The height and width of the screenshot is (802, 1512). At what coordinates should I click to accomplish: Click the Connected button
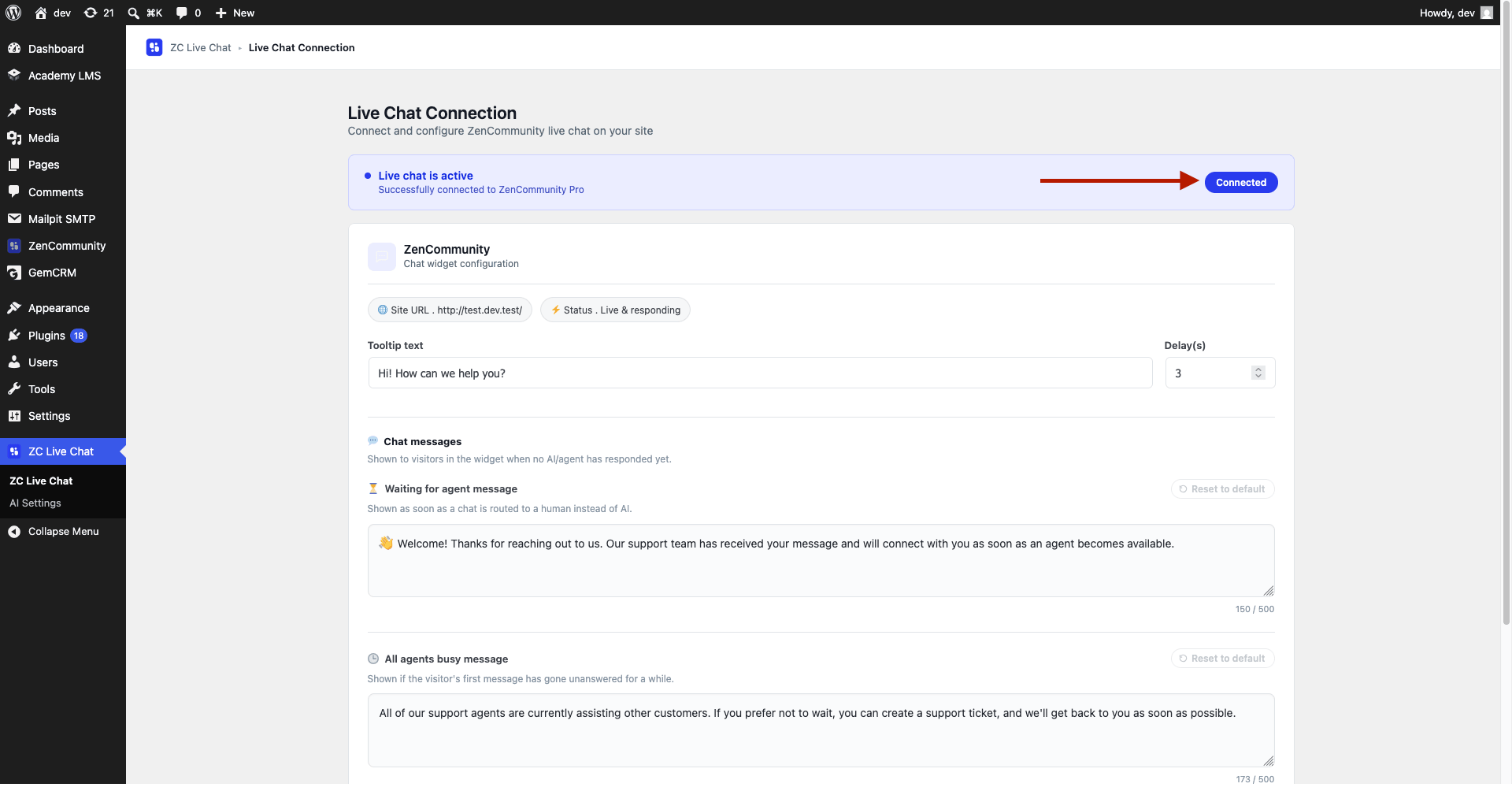(1241, 182)
